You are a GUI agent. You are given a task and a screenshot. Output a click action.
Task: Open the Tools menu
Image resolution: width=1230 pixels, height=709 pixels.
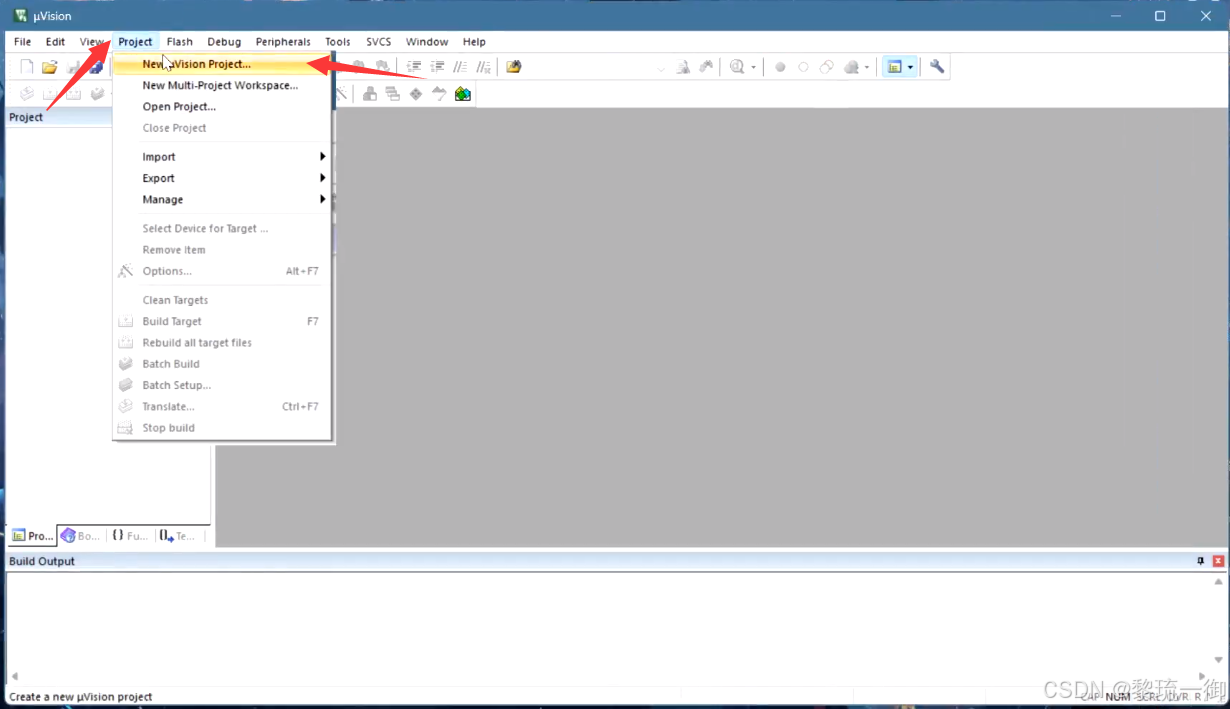click(x=338, y=42)
